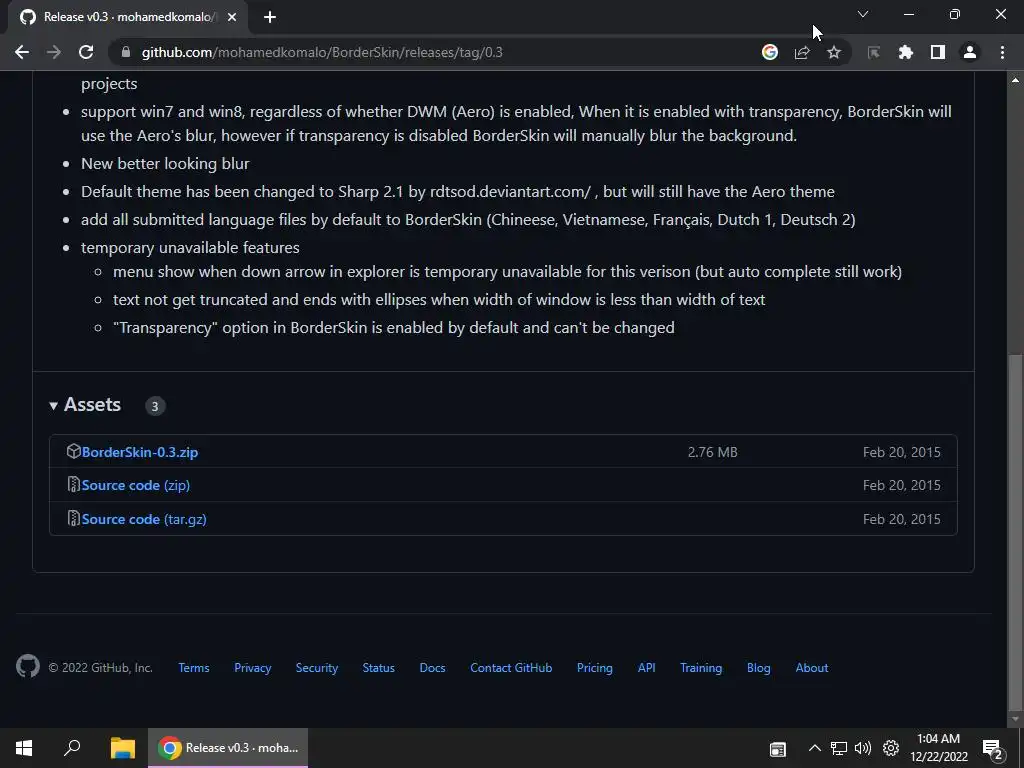Open a new browser tab

(x=270, y=17)
